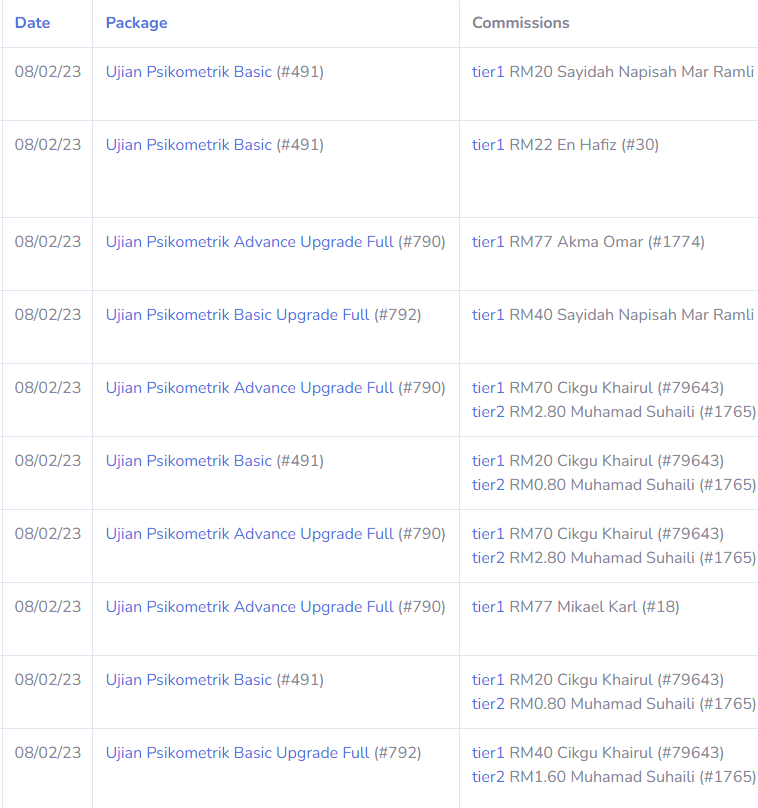Open tier2 link for RM1.60 Muhamad Suhaili
The width and height of the screenshot is (758, 808).
pyautogui.click(x=488, y=777)
